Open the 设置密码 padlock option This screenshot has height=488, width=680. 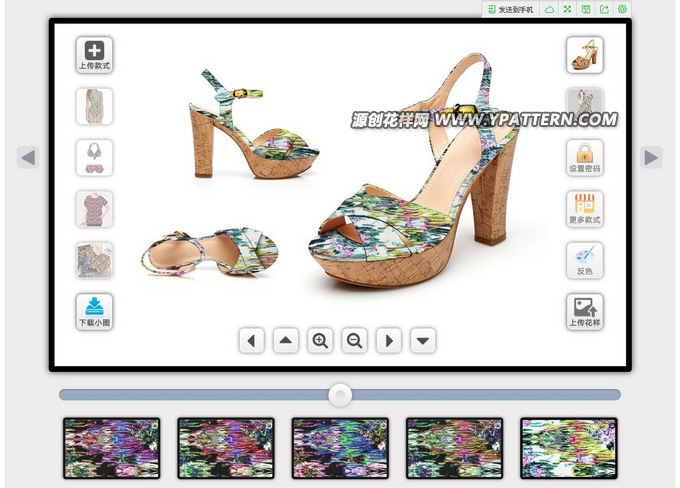pyautogui.click(x=584, y=157)
